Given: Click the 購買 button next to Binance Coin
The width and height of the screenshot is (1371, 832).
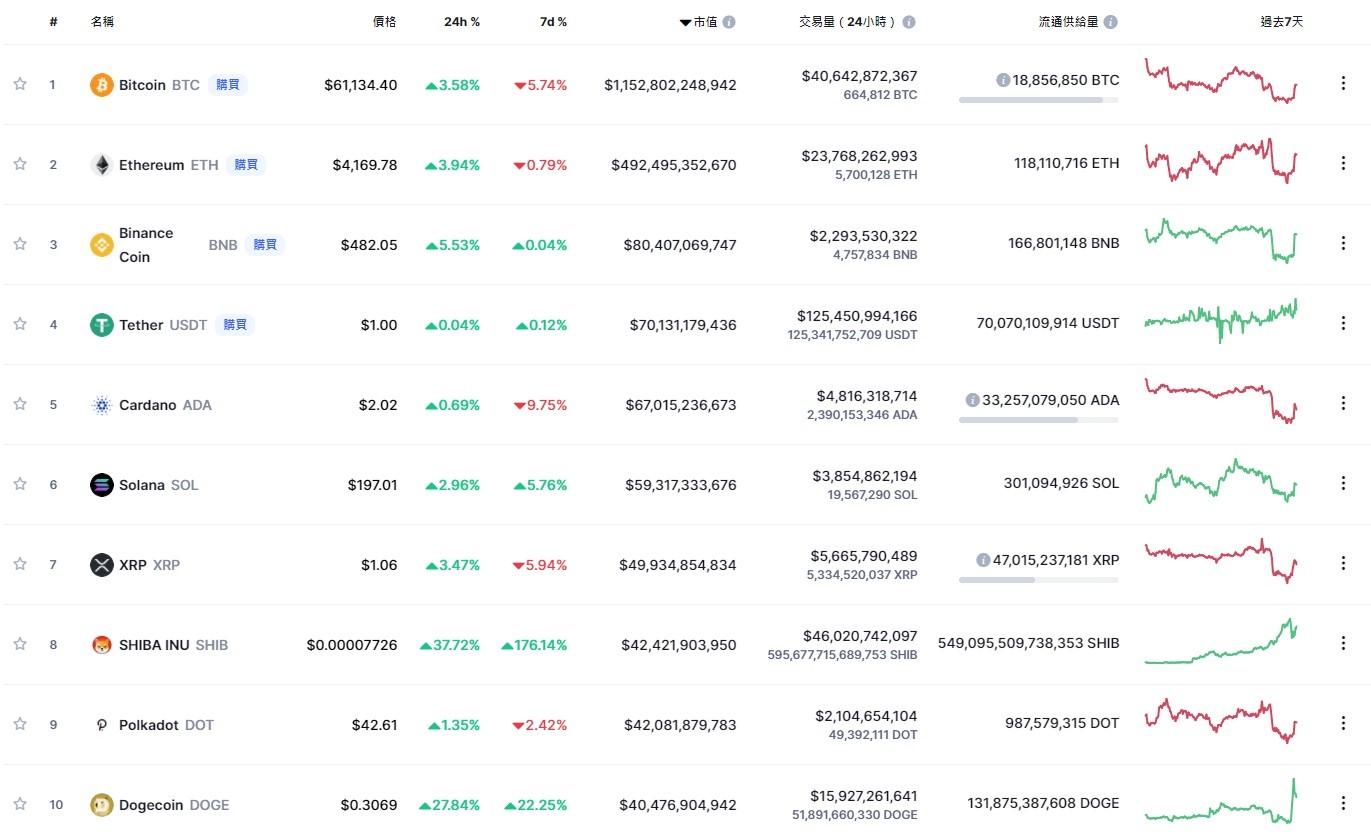Looking at the screenshot, I should point(265,245).
